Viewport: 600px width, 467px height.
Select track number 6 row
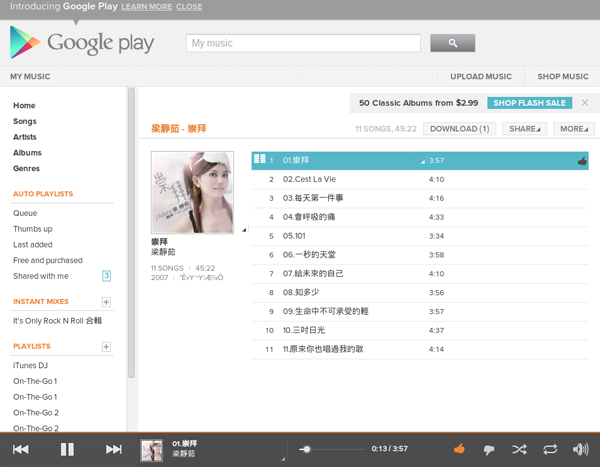tap(420, 255)
